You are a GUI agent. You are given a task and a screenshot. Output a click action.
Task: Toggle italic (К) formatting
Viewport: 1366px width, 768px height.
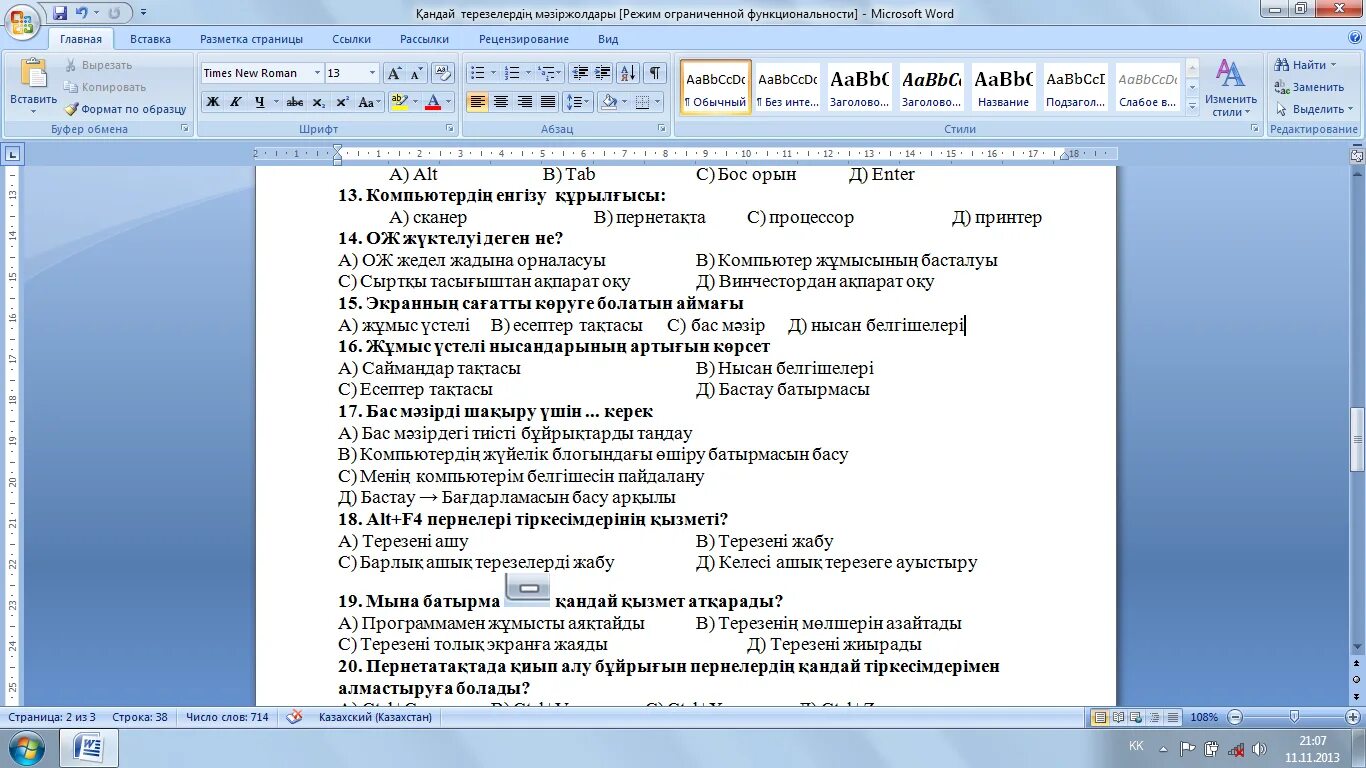click(236, 102)
